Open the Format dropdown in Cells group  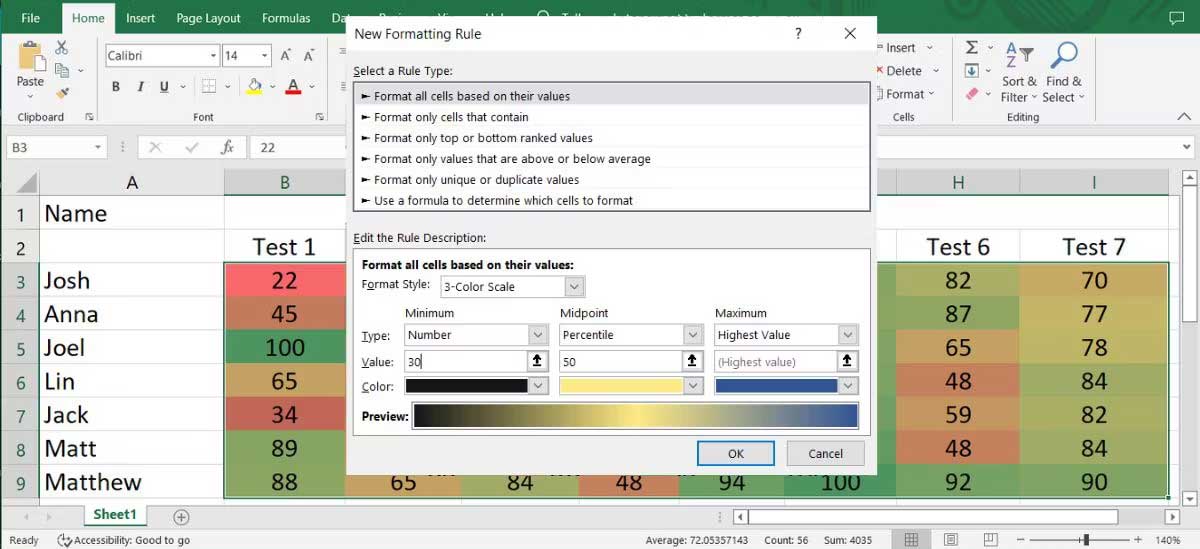909,94
